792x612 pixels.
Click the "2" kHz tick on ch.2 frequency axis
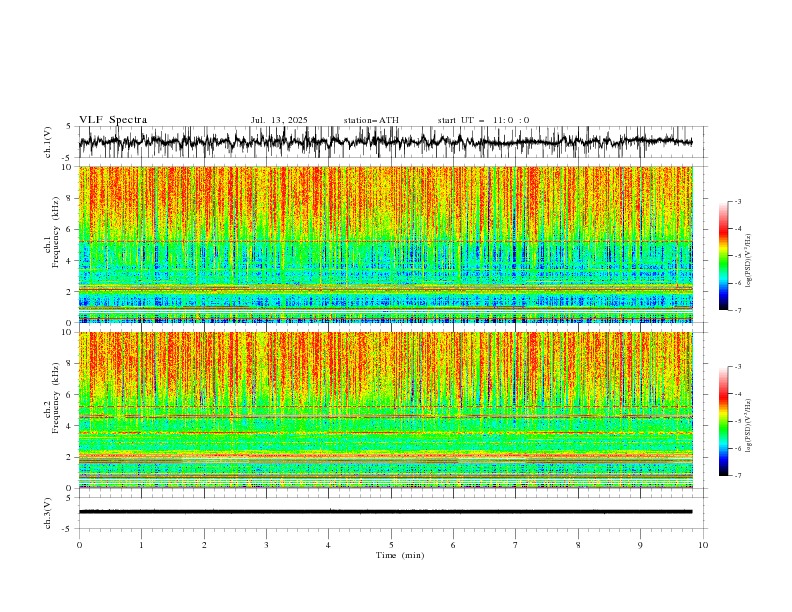71,457
